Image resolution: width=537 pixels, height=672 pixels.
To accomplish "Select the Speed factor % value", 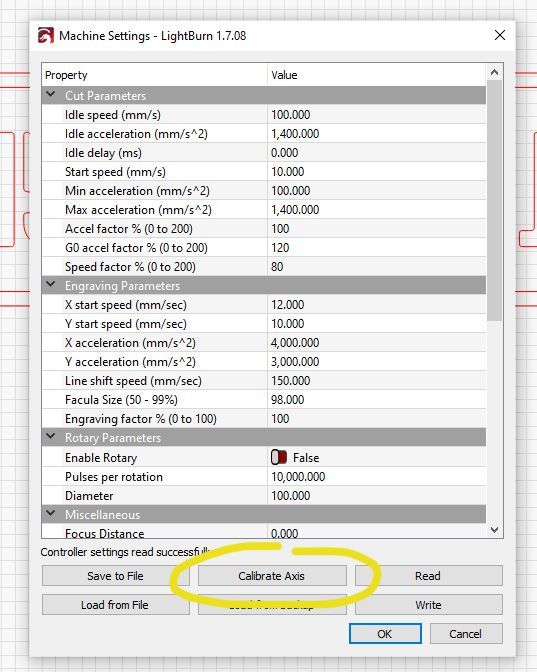I will [377, 267].
